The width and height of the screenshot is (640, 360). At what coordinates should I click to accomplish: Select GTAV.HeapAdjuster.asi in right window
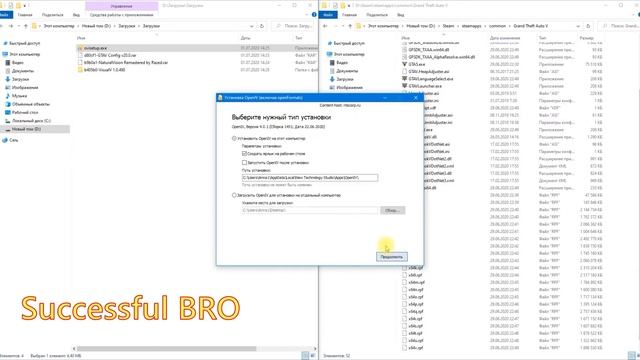(427, 71)
